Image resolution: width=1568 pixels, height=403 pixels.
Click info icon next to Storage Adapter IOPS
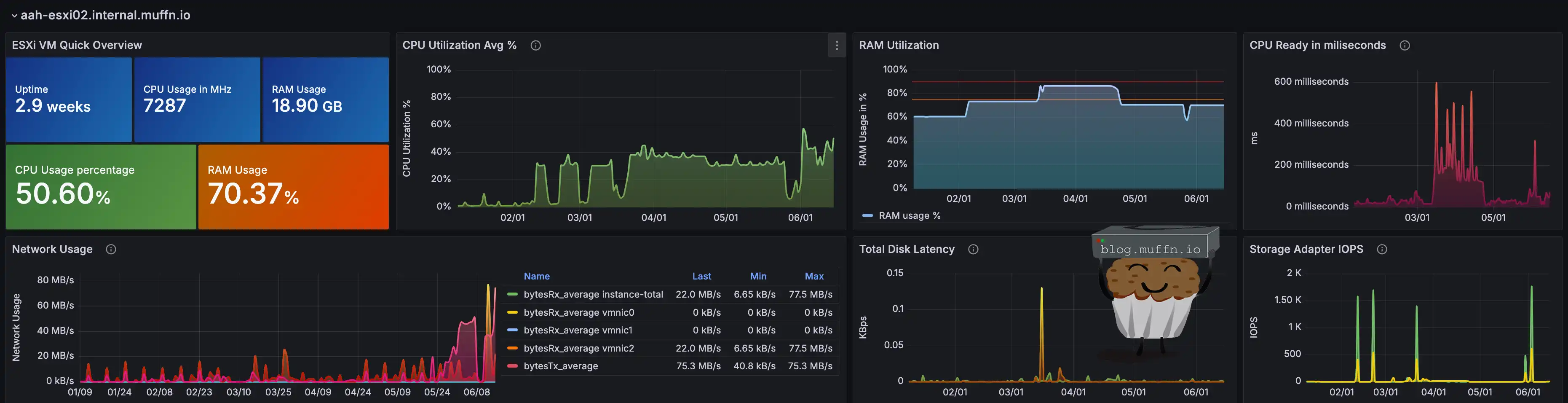tap(1382, 249)
